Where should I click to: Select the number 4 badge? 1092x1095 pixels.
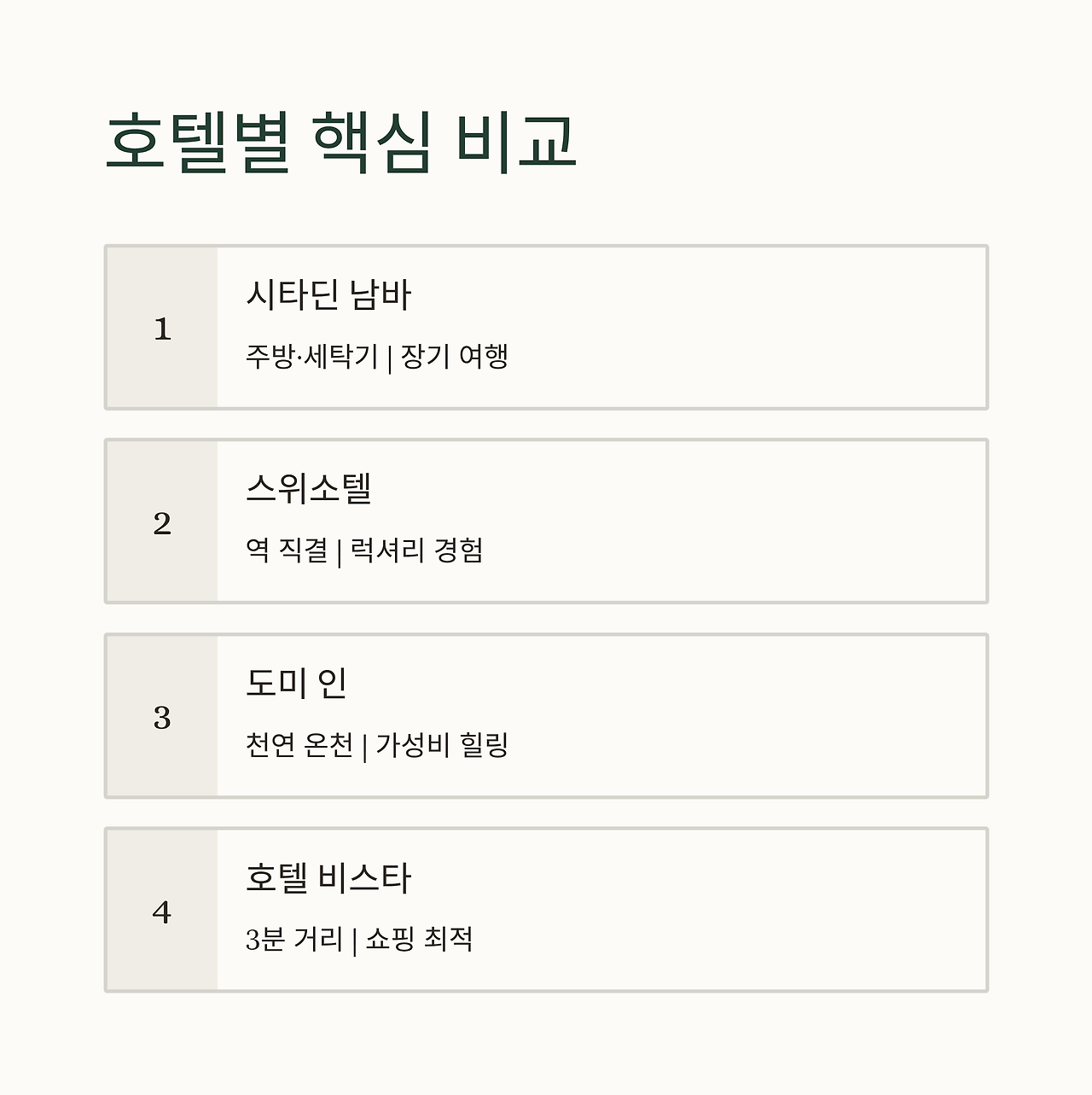pyautogui.click(x=162, y=912)
